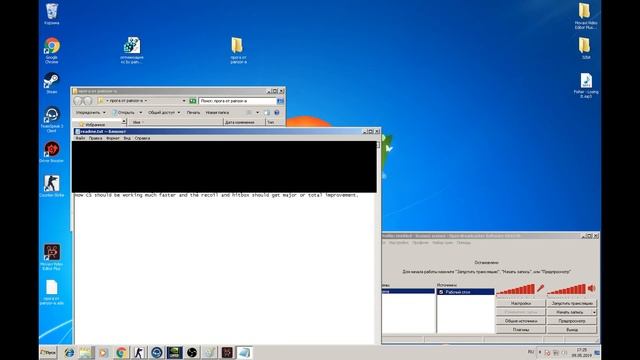The image size is (640, 360).
Task: Expand the Общий доступ dropdown in Explorer
Action: 164,112
